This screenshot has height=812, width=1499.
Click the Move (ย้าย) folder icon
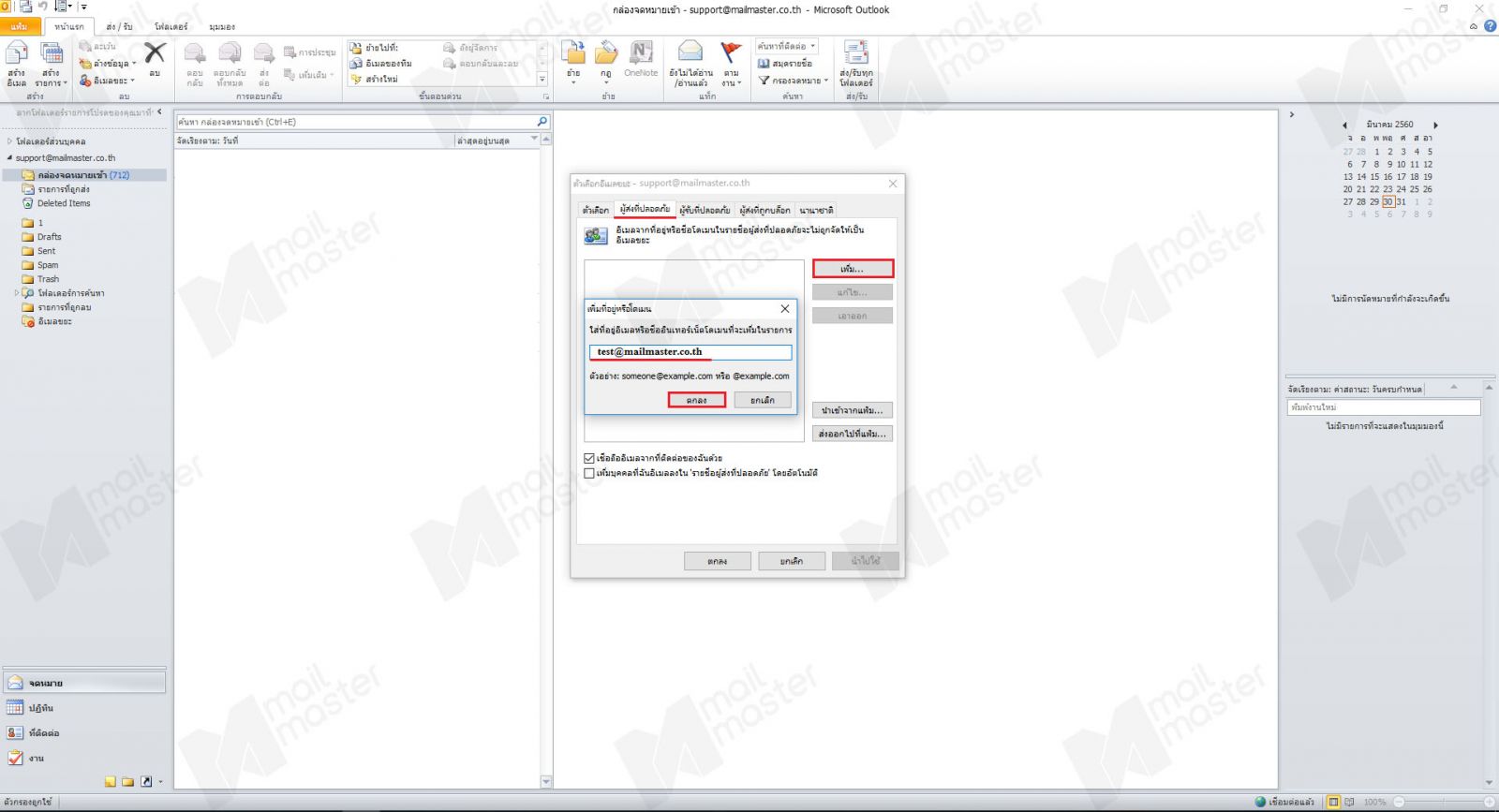pyautogui.click(x=573, y=52)
